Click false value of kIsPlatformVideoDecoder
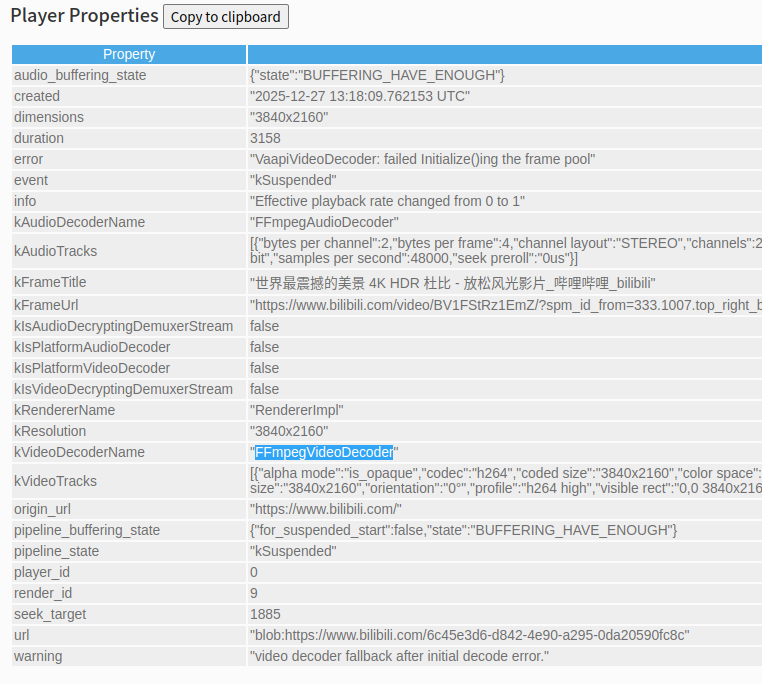The height and width of the screenshot is (684, 762). tap(264, 368)
